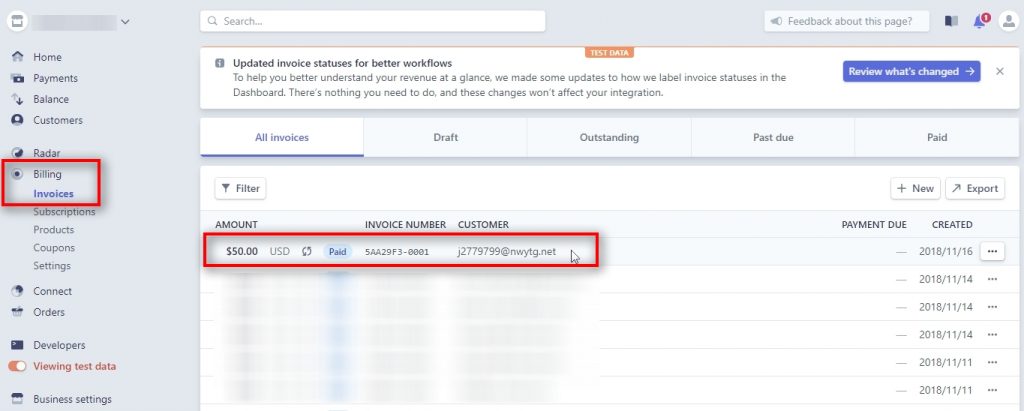Open the Balance section icon

coord(17,99)
